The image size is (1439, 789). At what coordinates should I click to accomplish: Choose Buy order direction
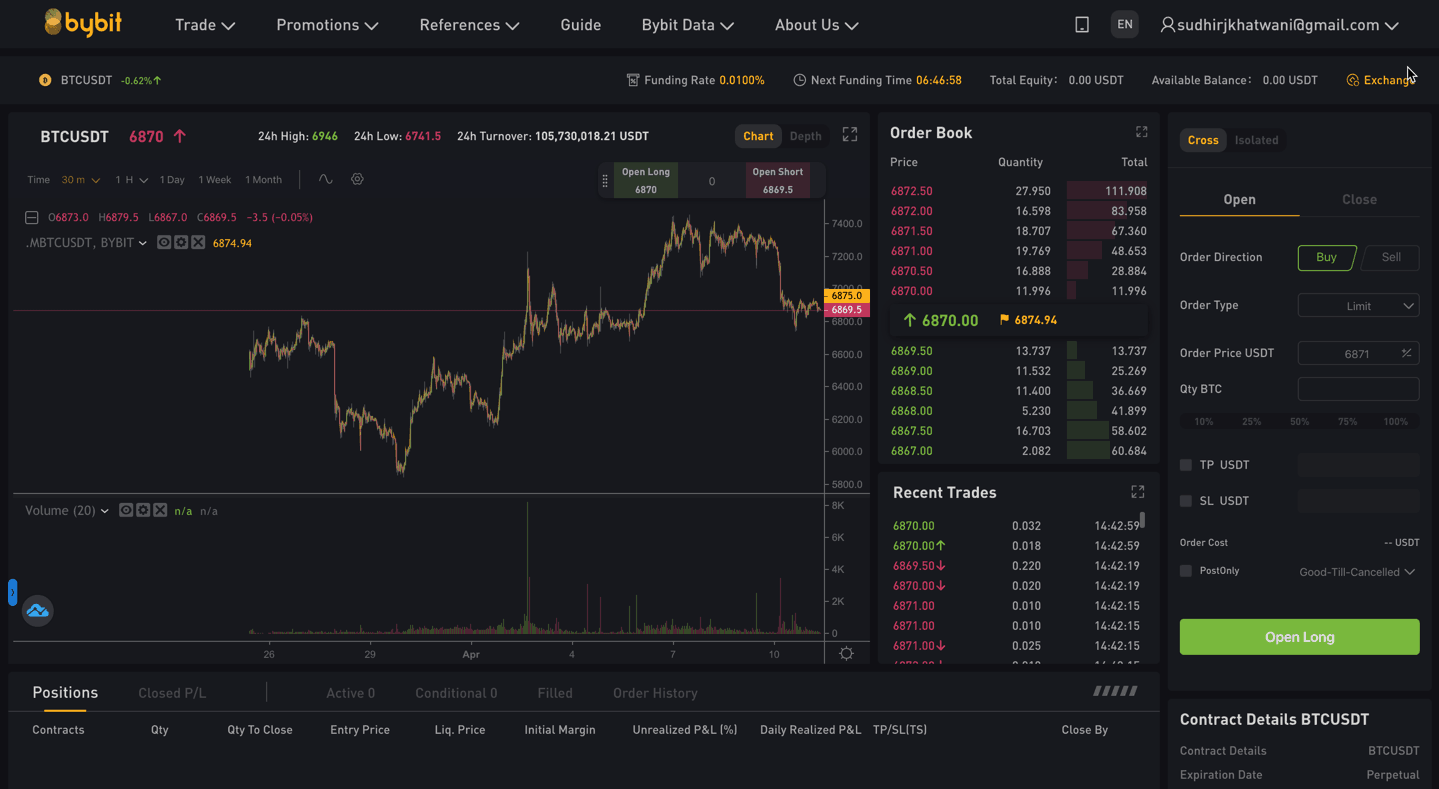pyautogui.click(x=1327, y=257)
